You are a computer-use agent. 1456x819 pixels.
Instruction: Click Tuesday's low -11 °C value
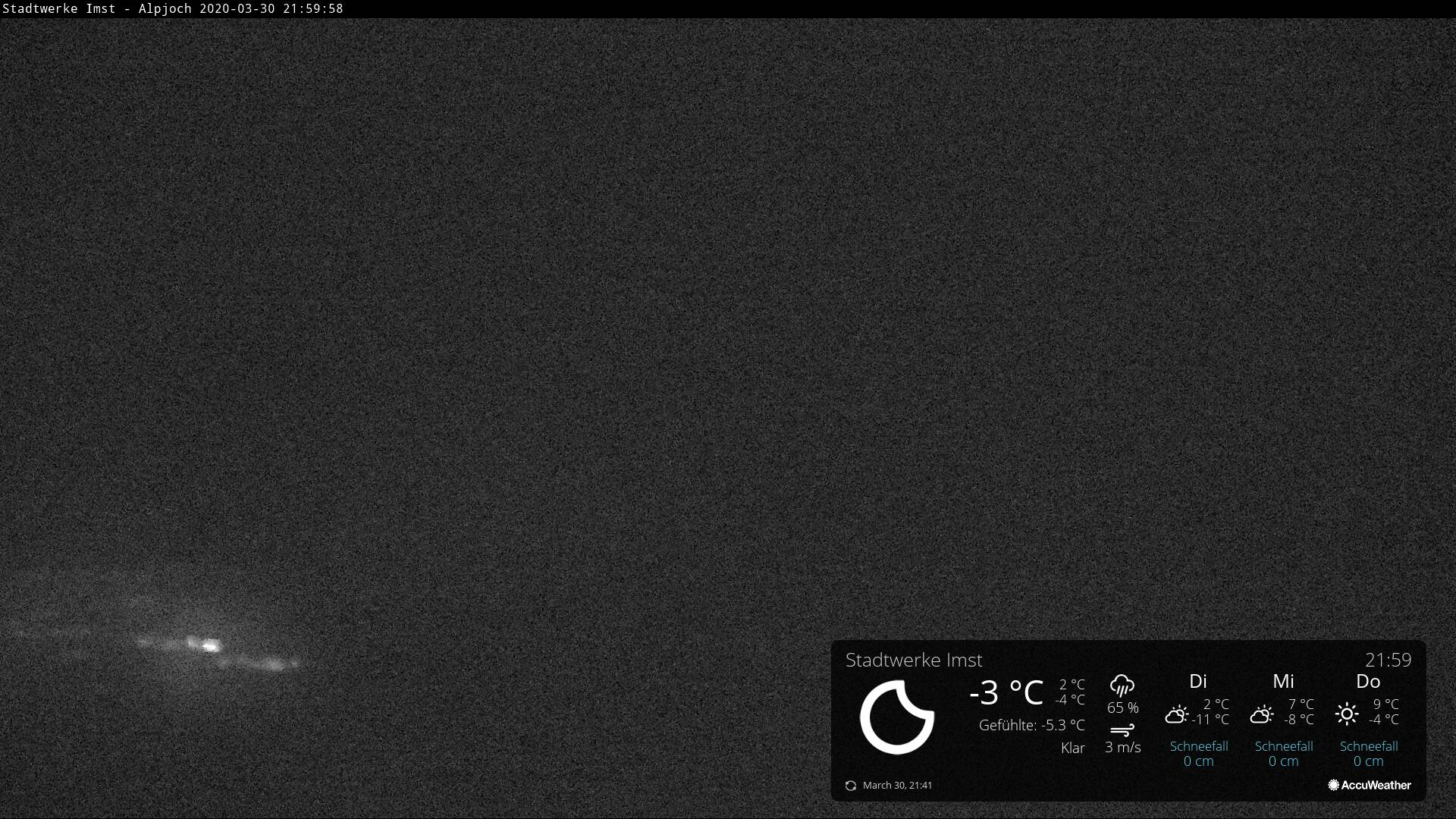[x=1210, y=720]
